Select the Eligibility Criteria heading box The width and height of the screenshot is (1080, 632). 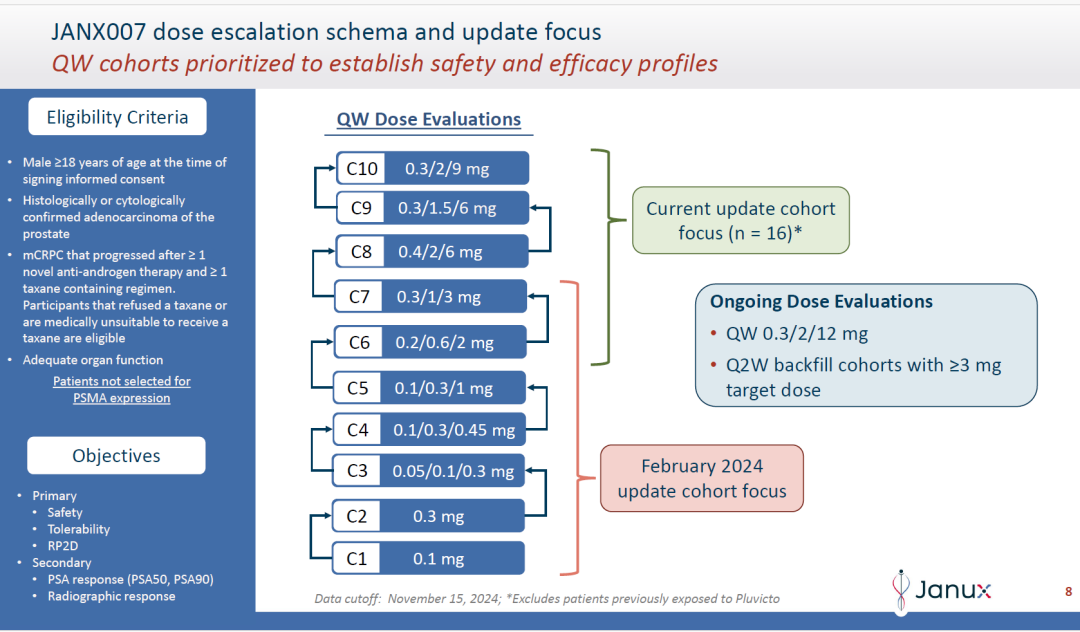pos(117,117)
